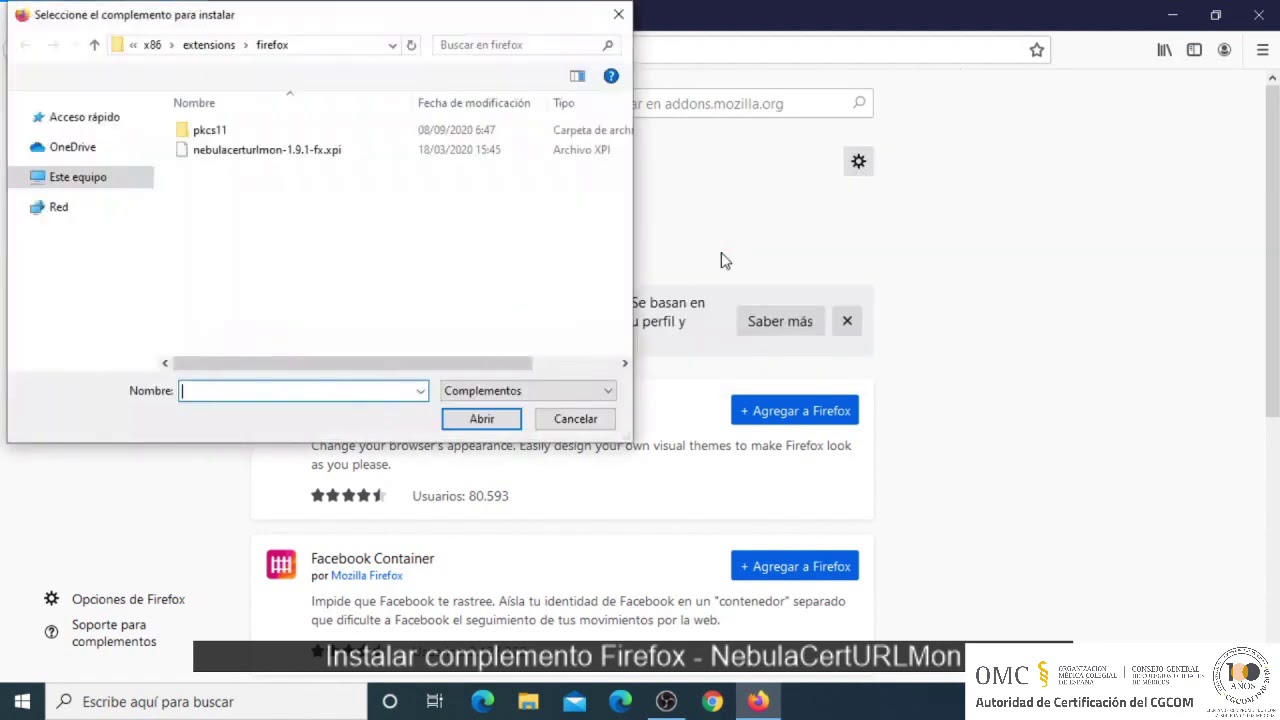The height and width of the screenshot is (720, 1280).
Task: Select OneDrive in the navigation pane
Action: tap(72, 147)
